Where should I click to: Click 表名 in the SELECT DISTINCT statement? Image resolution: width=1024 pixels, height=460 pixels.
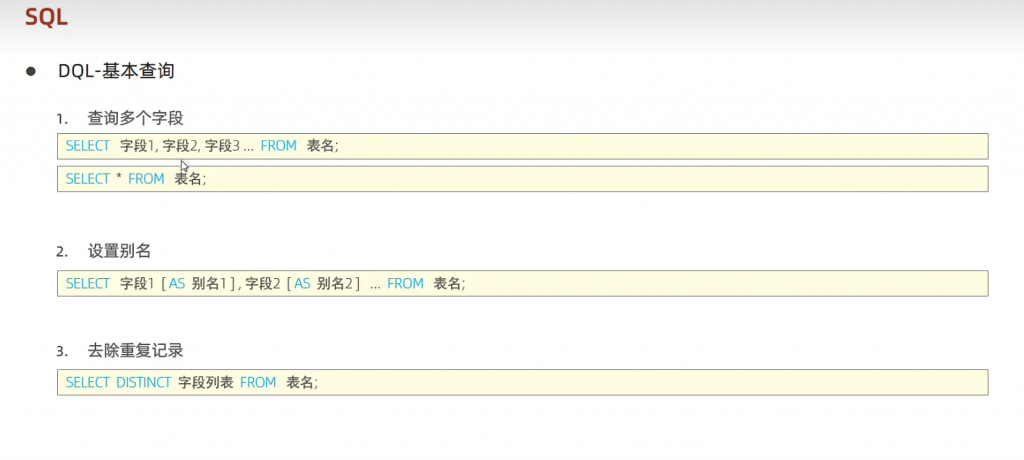tap(300, 383)
